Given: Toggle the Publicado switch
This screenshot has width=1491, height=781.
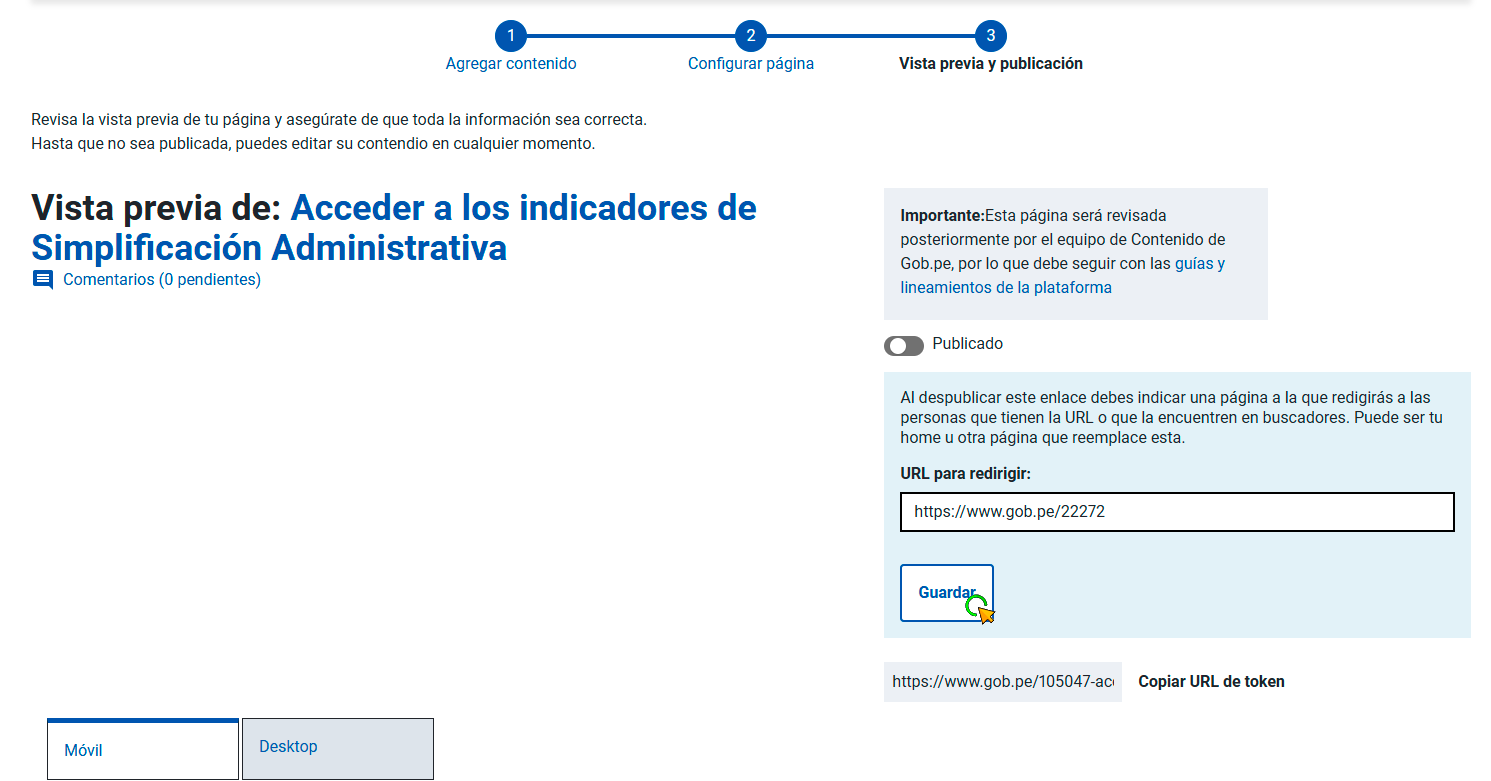Looking at the screenshot, I should click(903, 345).
